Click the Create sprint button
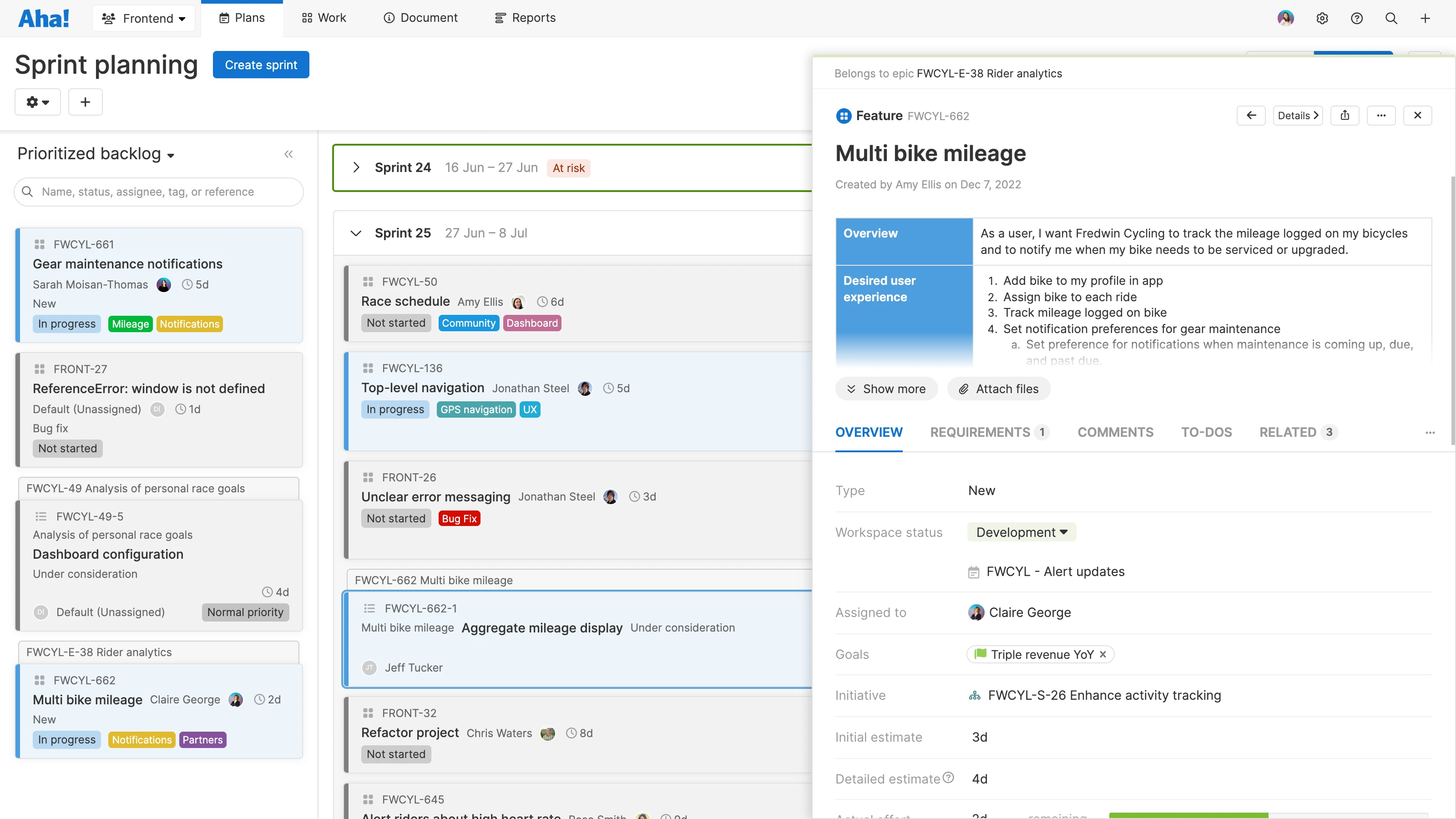The image size is (1456, 819). [x=261, y=65]
